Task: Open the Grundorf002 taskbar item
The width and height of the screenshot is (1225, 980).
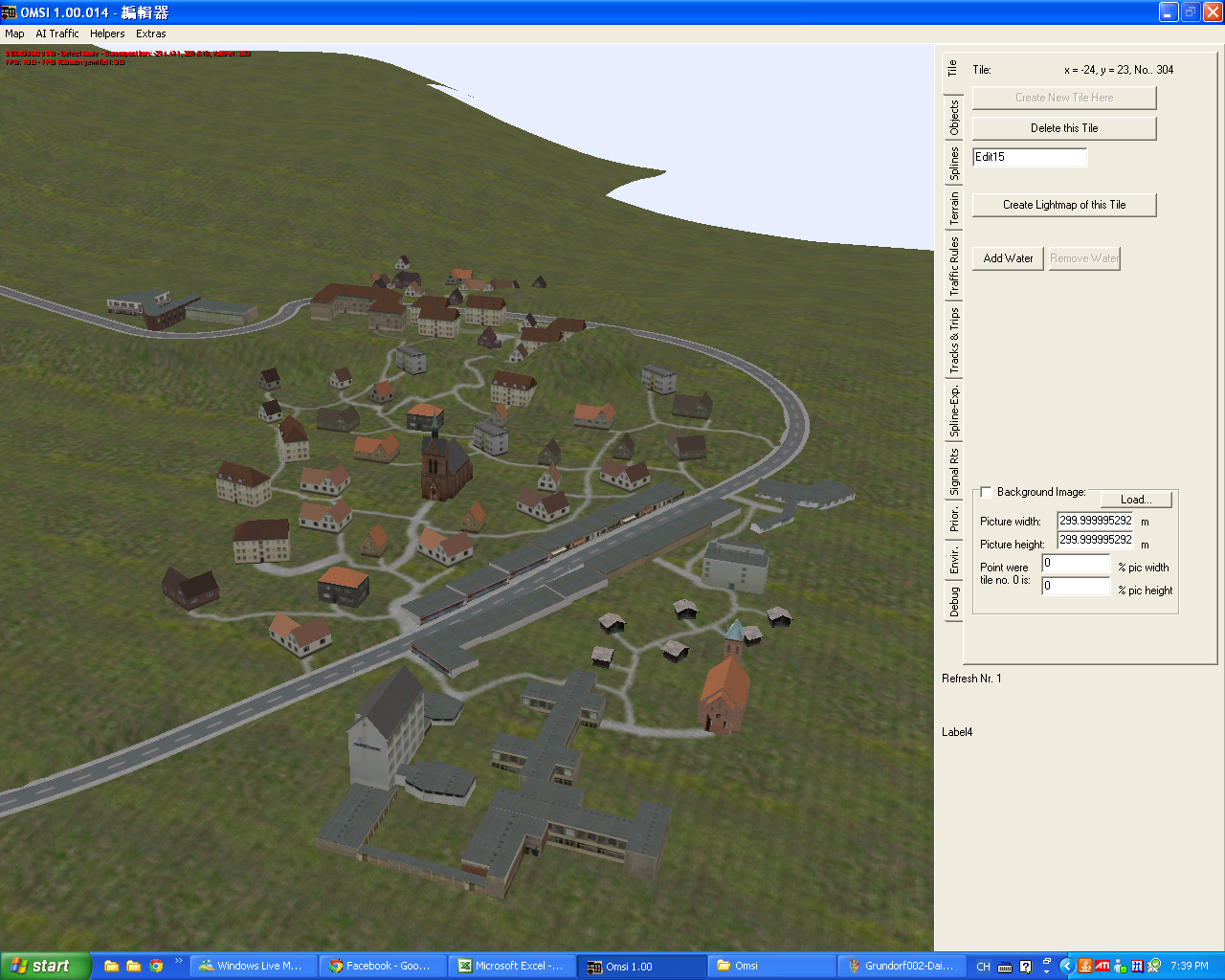Action: (900, 966)
